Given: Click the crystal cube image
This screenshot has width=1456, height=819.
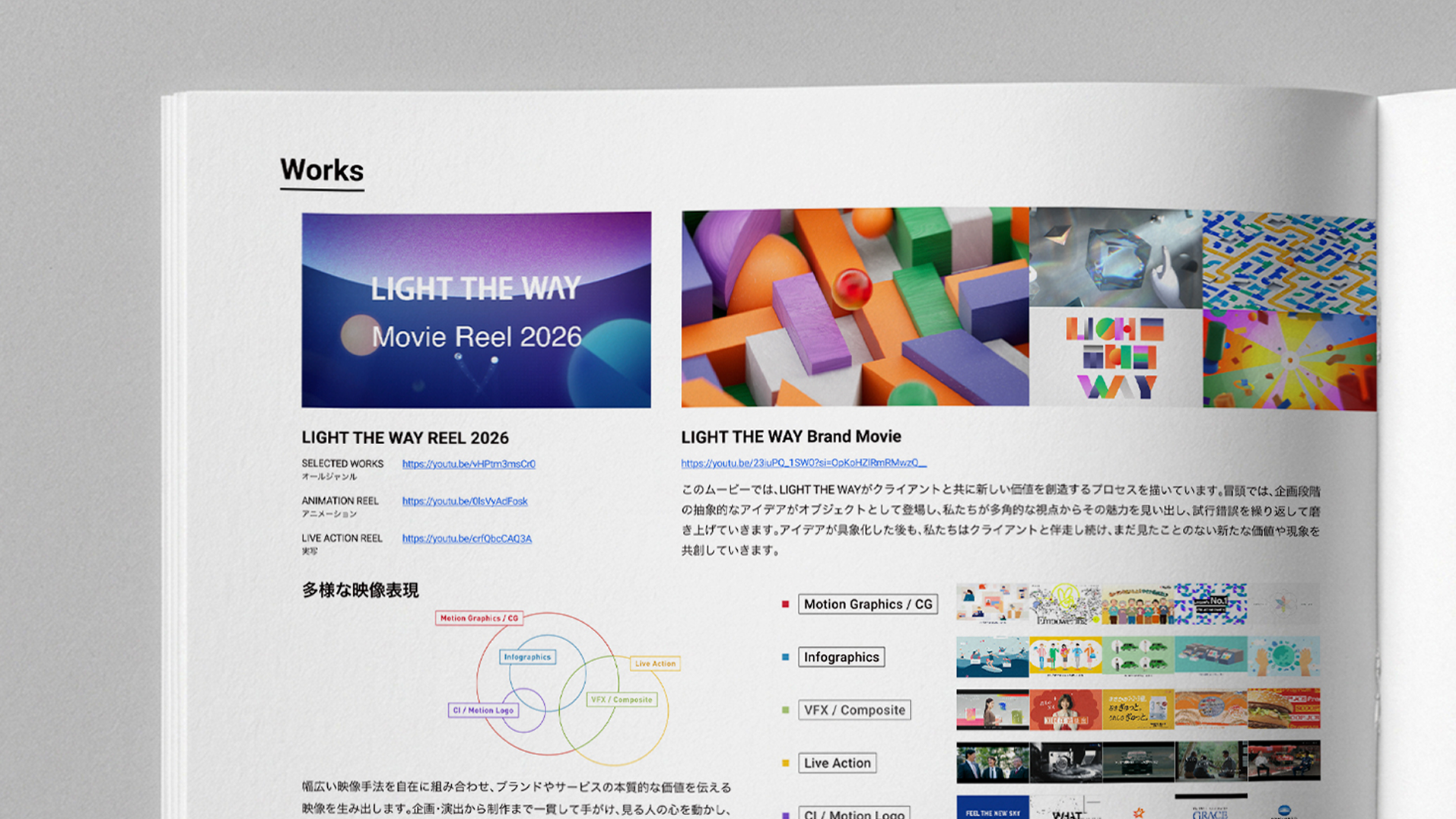Looking at the screenshot, I should pos(1115,258).
